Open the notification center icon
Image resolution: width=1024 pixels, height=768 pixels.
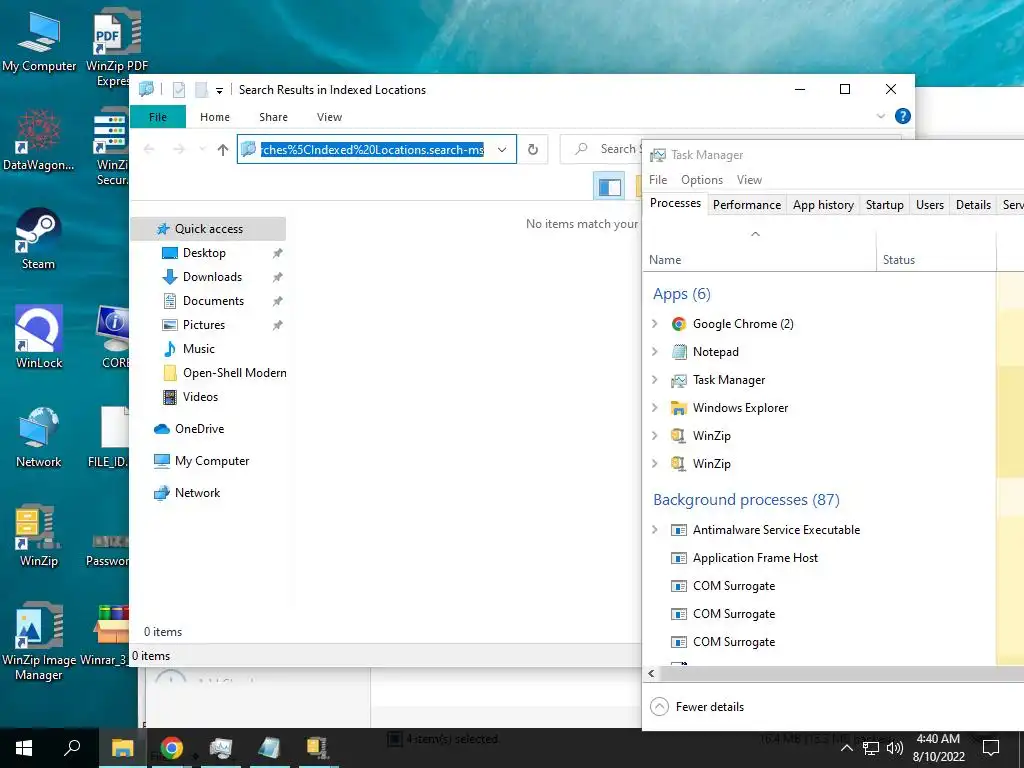click(991, 748)
